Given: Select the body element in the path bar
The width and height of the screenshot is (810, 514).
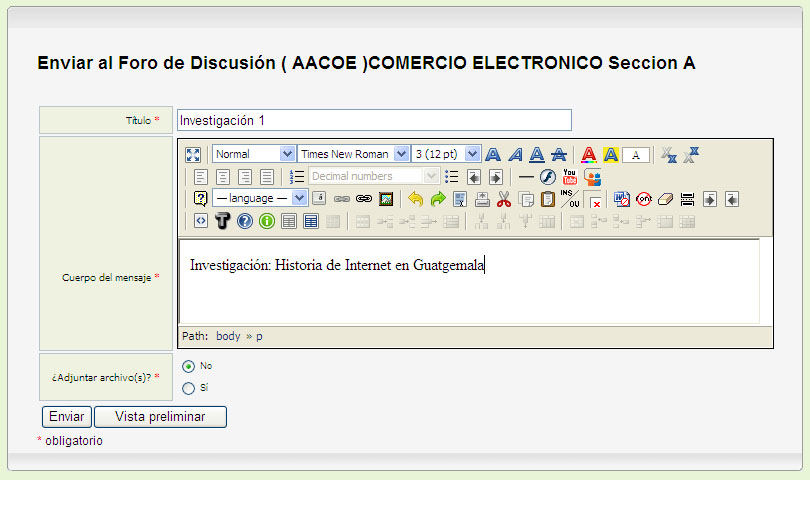Looking at the screenshot, I should pyautogui.click(x=228, y=336).
